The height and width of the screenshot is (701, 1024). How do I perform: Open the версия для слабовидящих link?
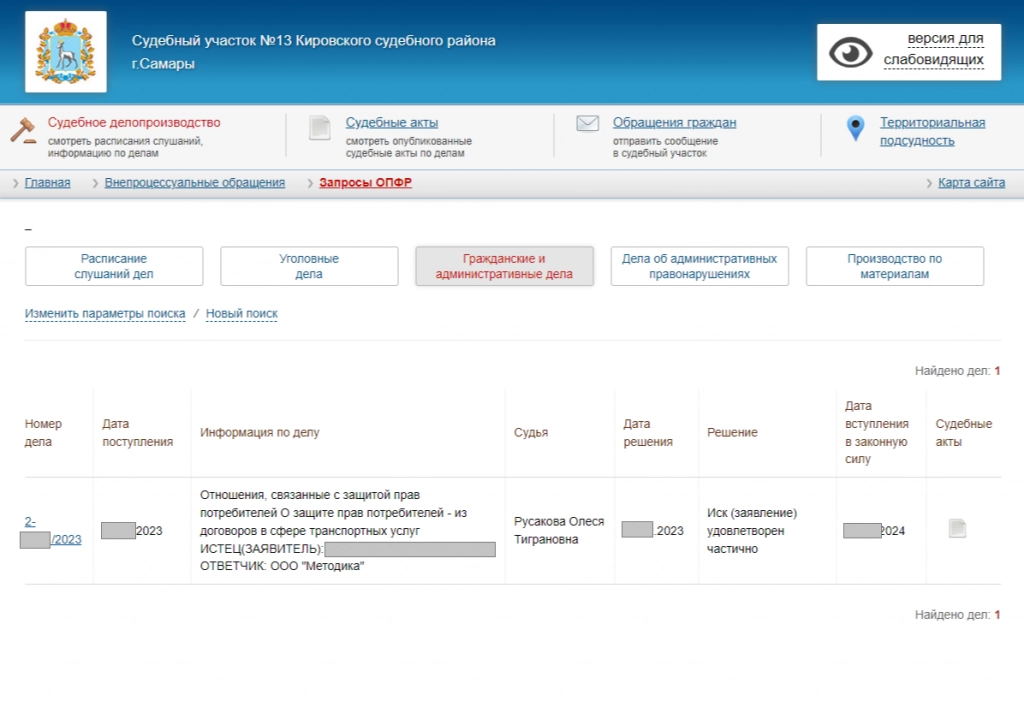pyautogui.click(x=933, y=49)
